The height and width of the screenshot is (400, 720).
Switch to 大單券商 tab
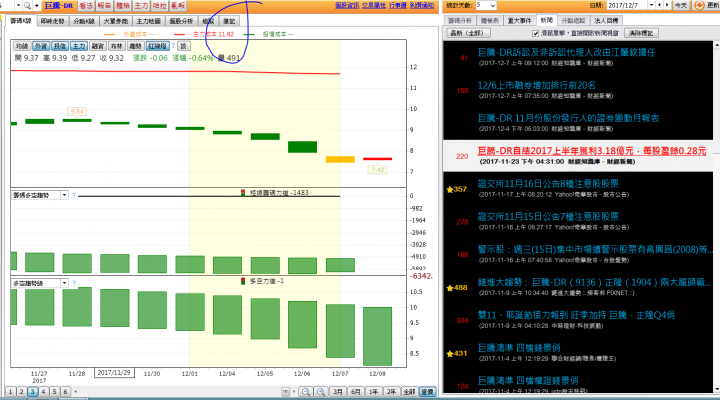tap(116, 21)
